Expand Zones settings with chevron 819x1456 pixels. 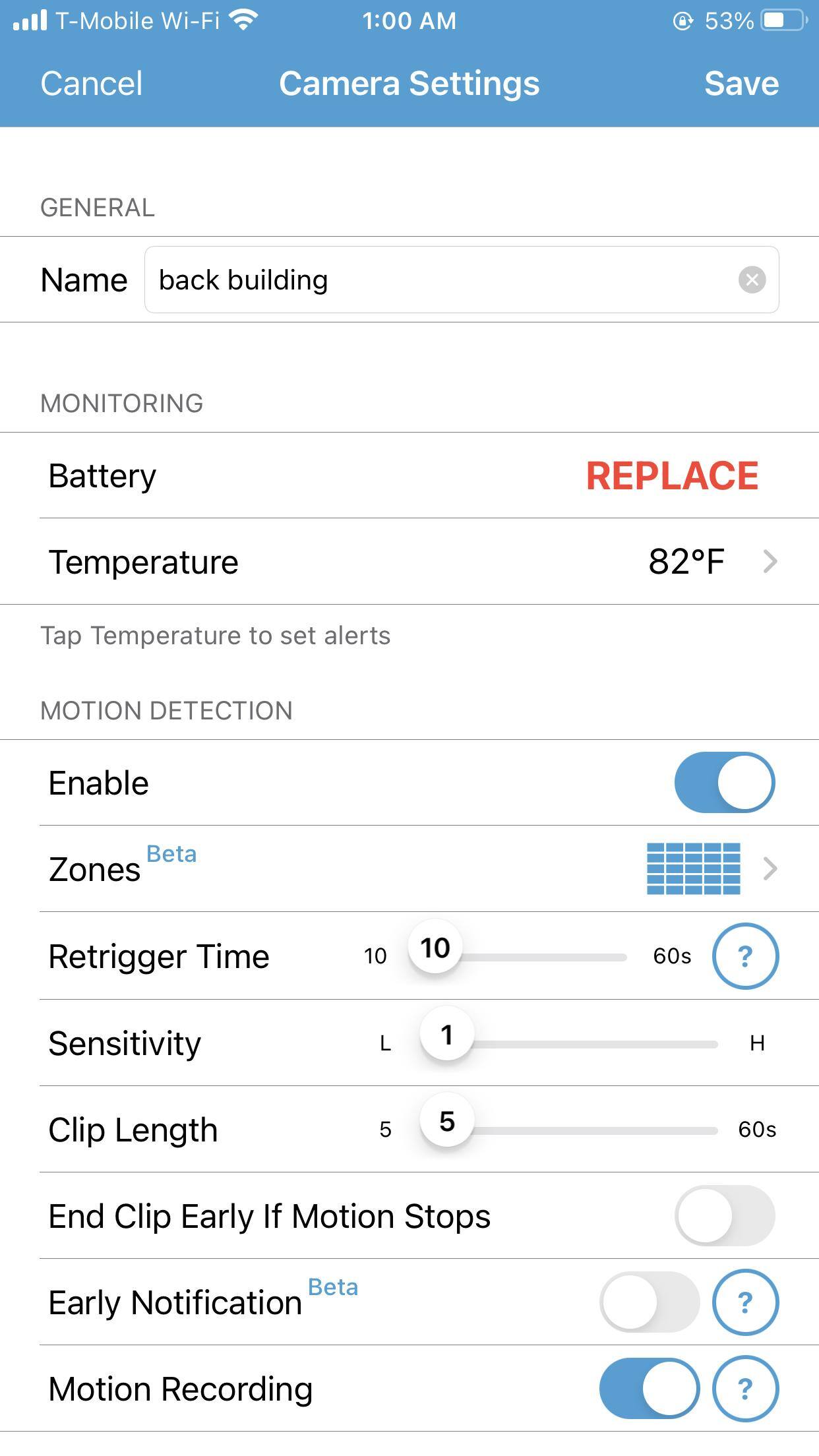tap(770, 868)
